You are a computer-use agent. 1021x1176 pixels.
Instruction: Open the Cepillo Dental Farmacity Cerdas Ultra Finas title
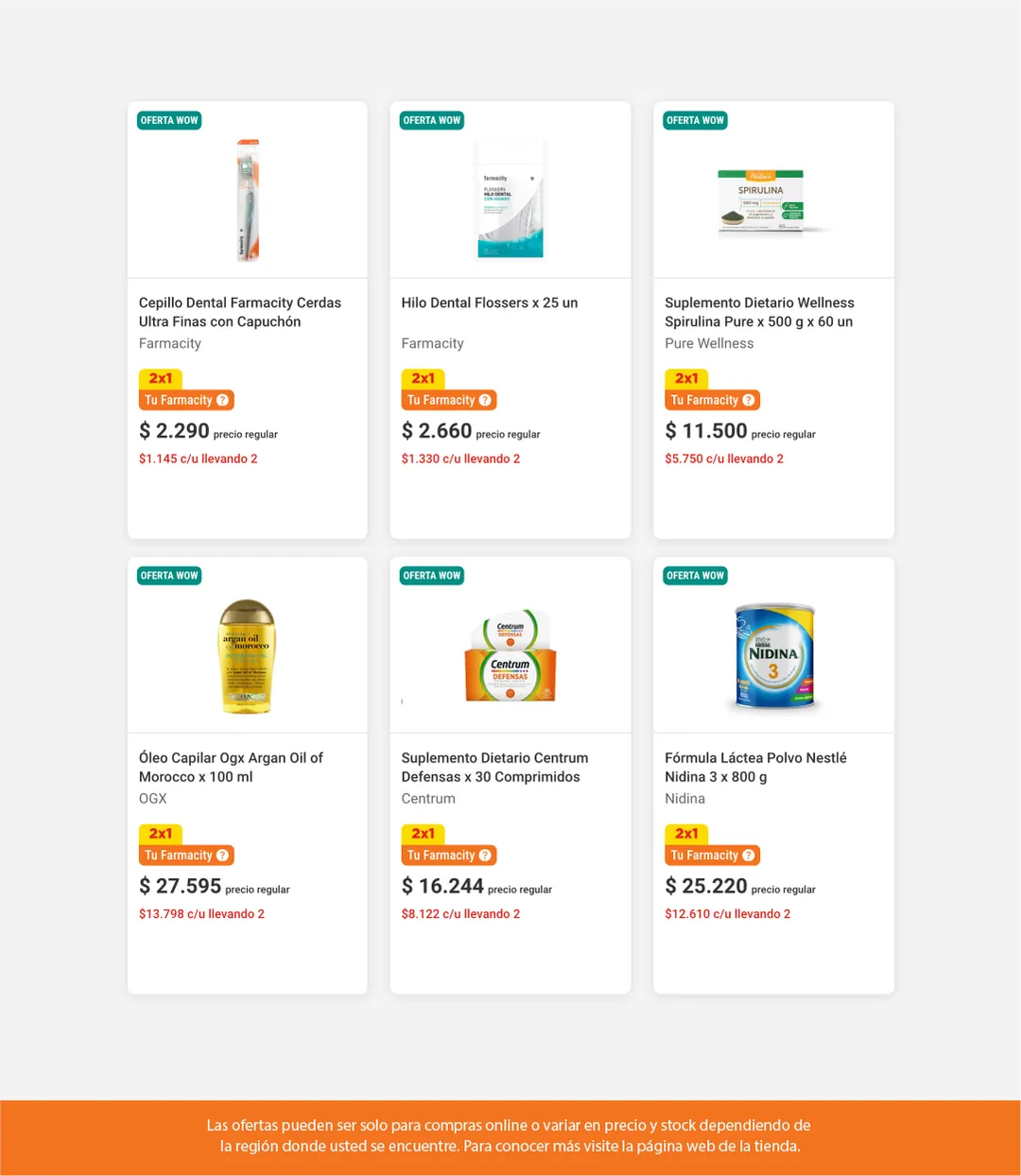[x=240, y=312]
